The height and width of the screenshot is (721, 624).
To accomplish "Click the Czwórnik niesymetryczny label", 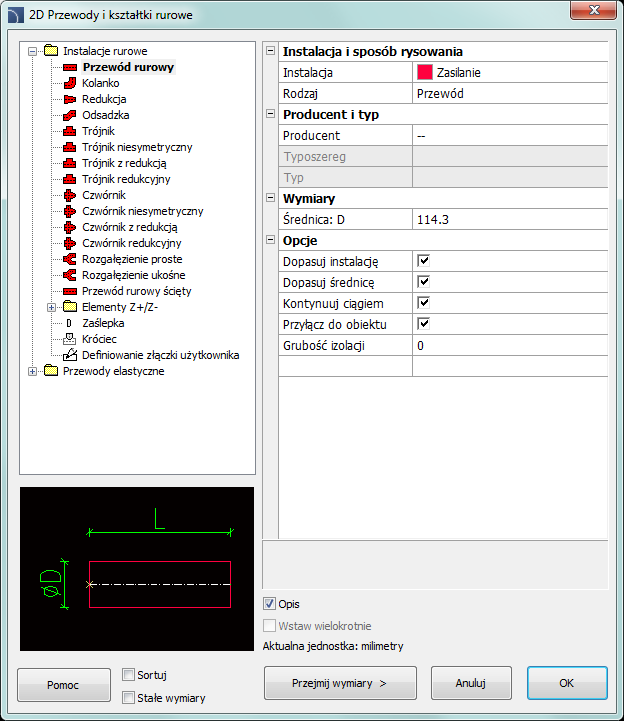I will point(143,212).
